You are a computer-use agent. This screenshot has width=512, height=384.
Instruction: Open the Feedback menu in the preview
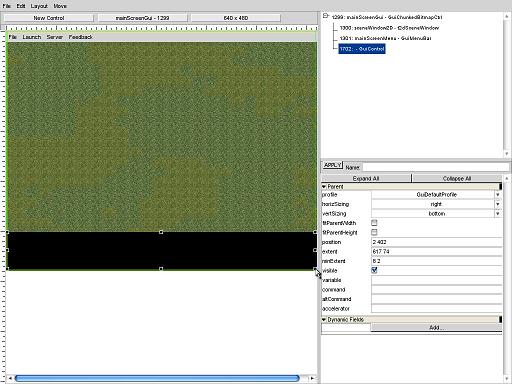click(80, 37)
